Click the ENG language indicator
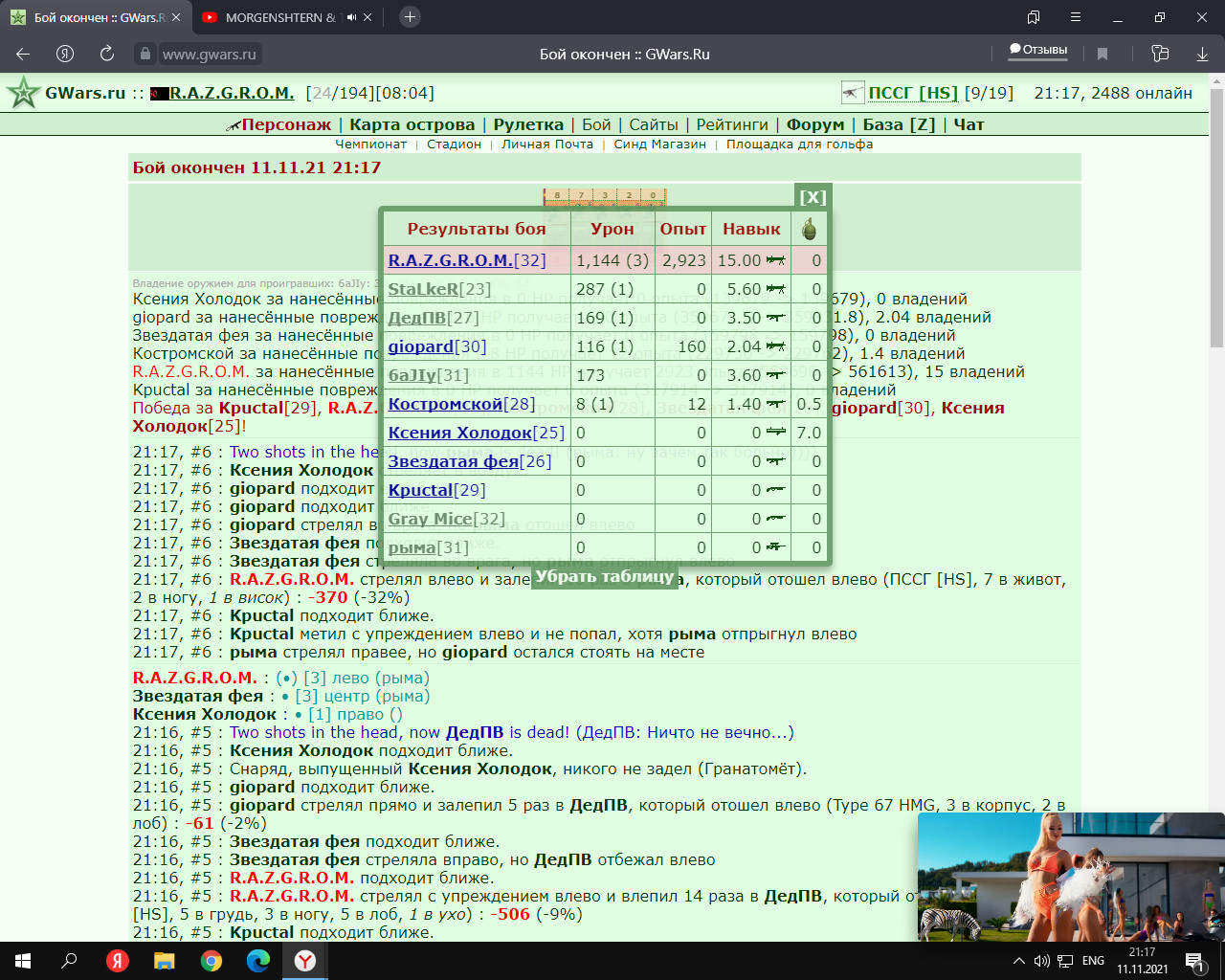 pyautogui.click(x=1093, y=961)
